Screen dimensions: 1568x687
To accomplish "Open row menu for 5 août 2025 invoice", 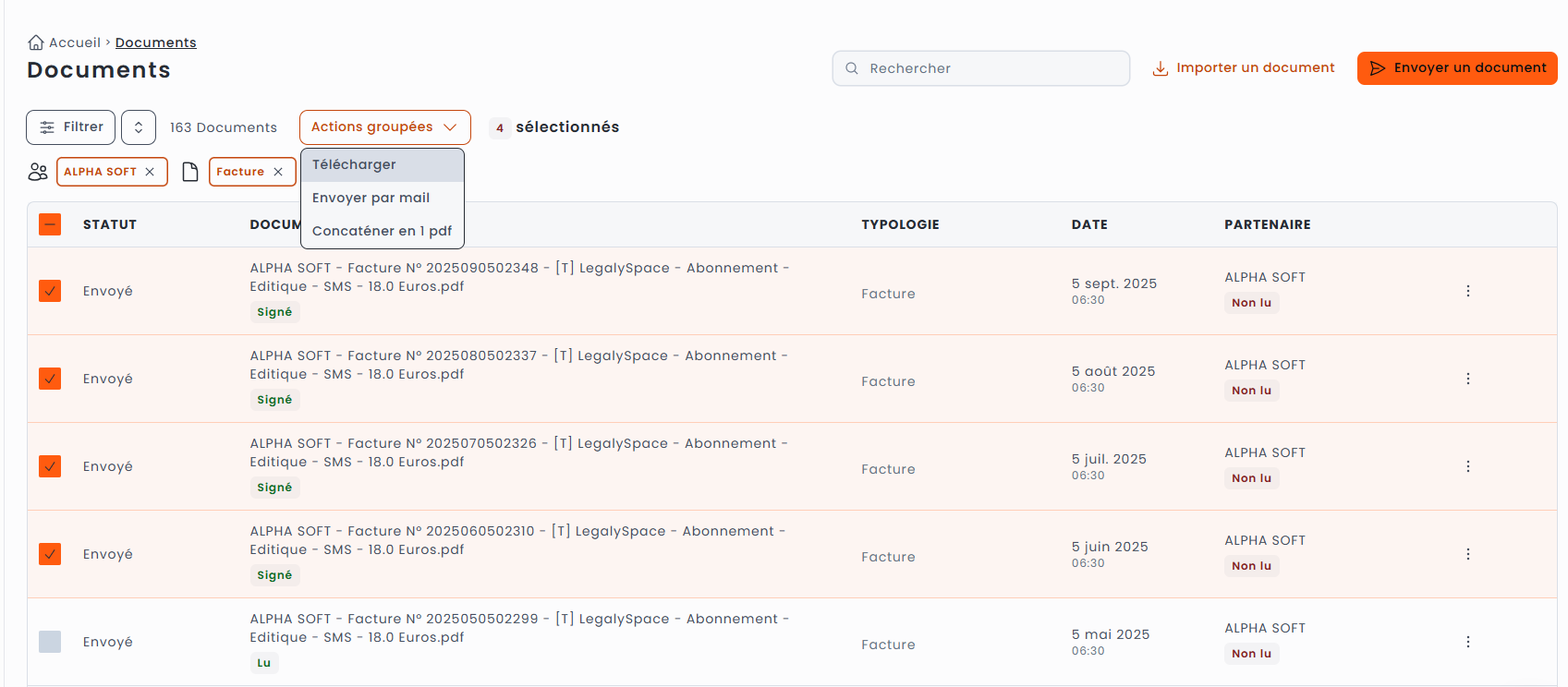I will pyautogui.click(x=1467, y=379).
